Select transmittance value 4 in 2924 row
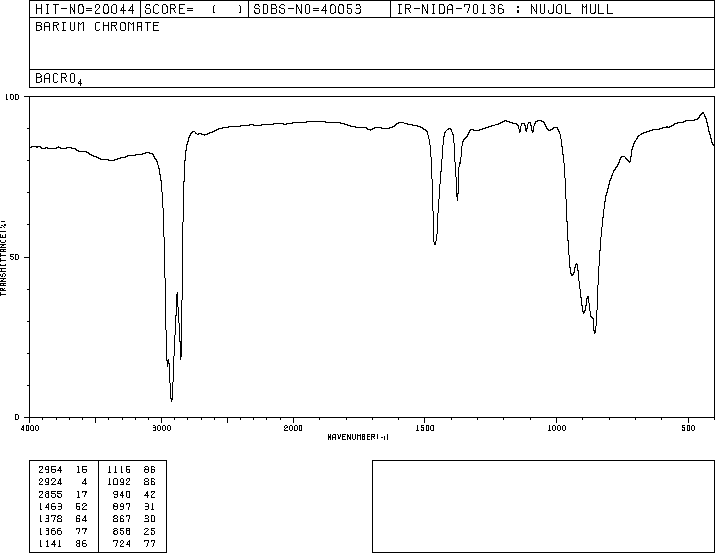Viewport: 715px width, 553px height. pos(84,481)
